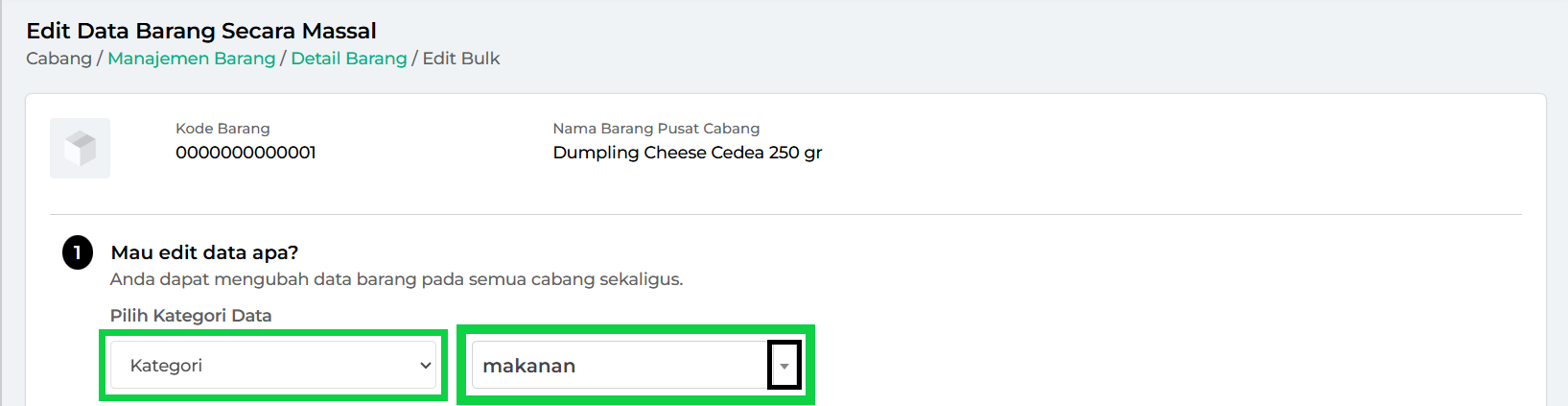Select the item code 0000000000001

point(246,153)
